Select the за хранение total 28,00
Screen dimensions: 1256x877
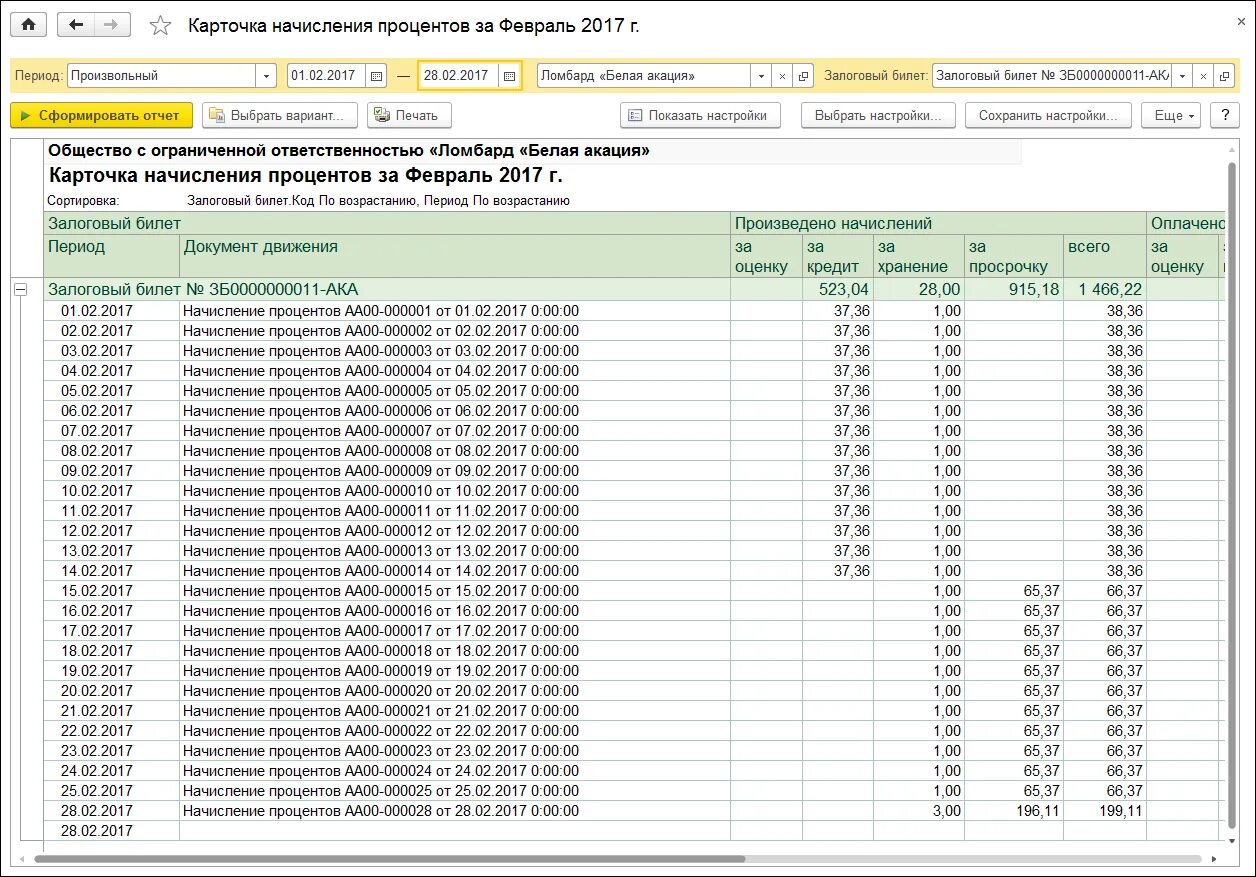click(x=918, y=290)
